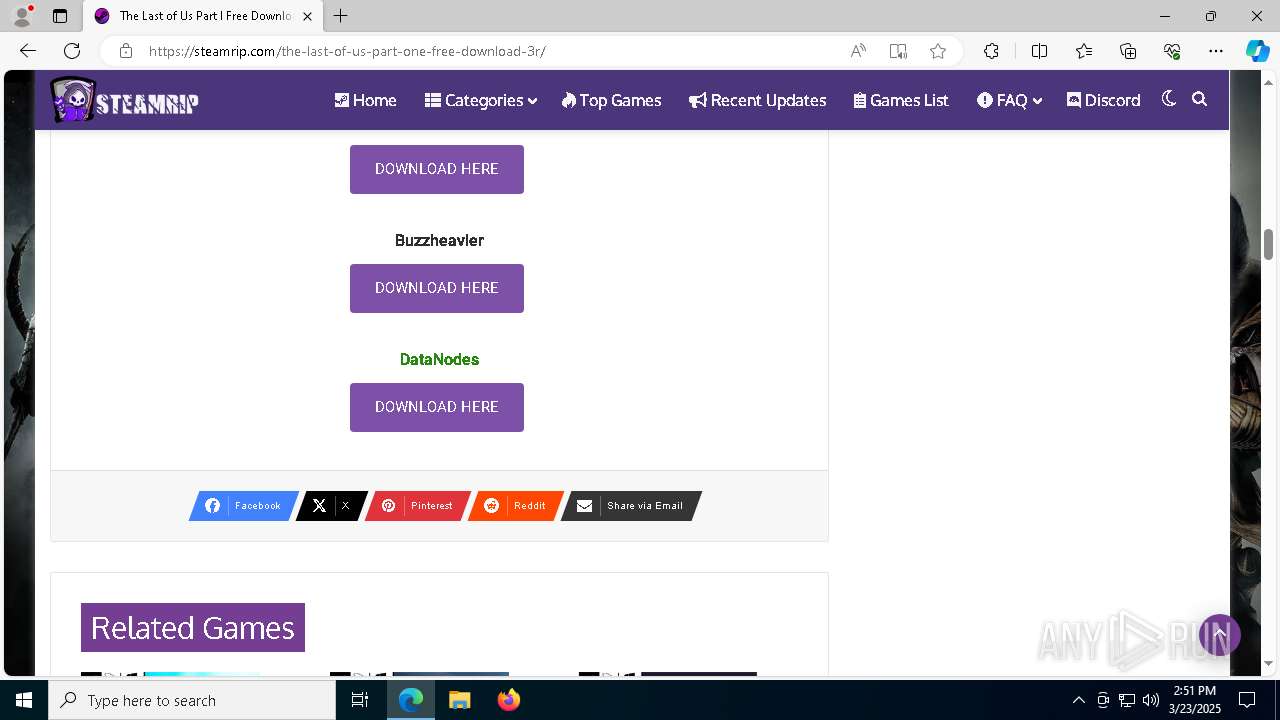Open Edge Settings and more menu
Image resolution: width=1280 pixels, height=720 pixels.
1216,51
